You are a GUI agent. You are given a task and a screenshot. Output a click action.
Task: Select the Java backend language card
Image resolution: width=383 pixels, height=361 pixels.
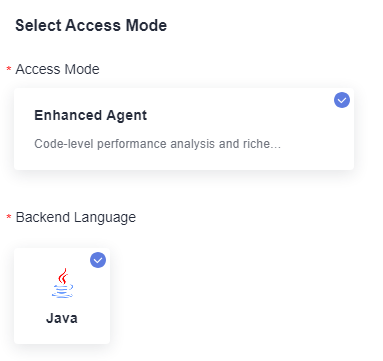62,296
